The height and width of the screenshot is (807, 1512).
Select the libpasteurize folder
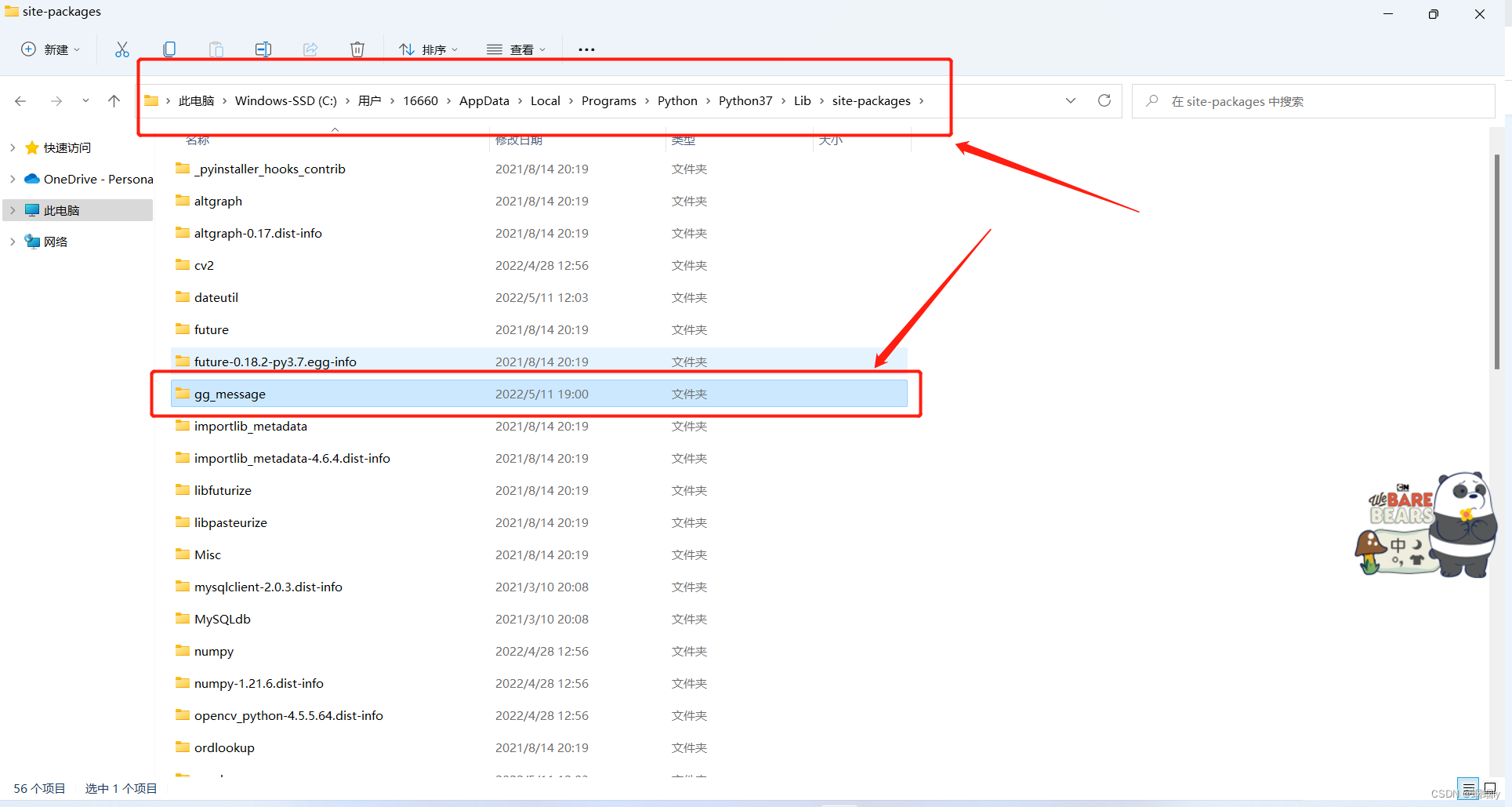click(538, 522)
